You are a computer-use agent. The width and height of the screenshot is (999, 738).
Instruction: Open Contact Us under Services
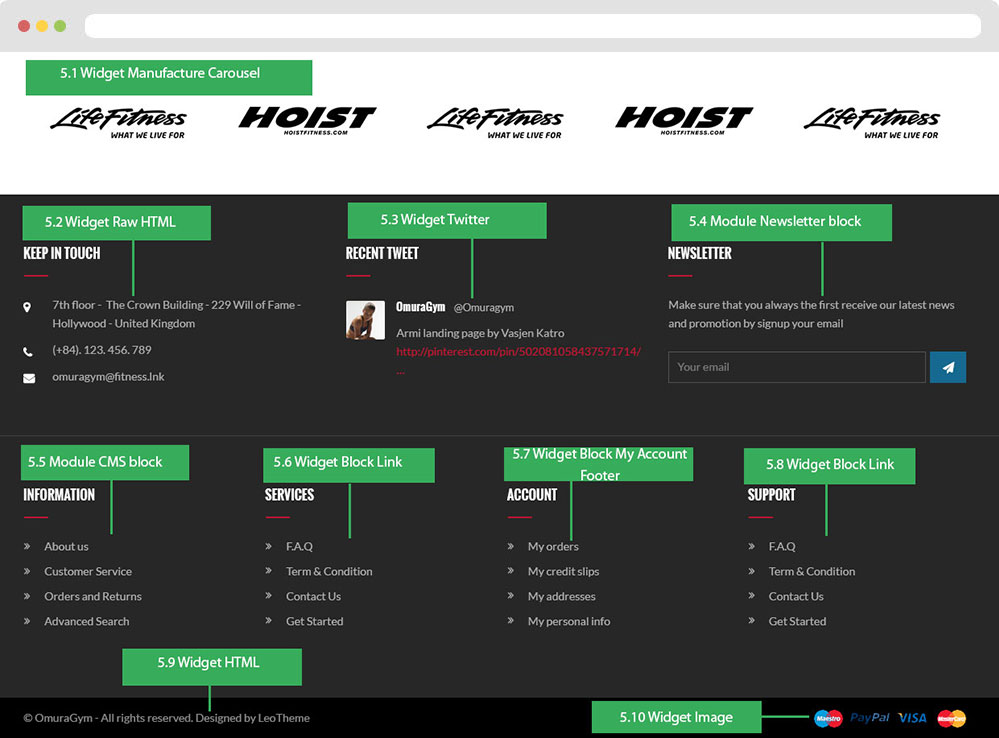[313, 596]
